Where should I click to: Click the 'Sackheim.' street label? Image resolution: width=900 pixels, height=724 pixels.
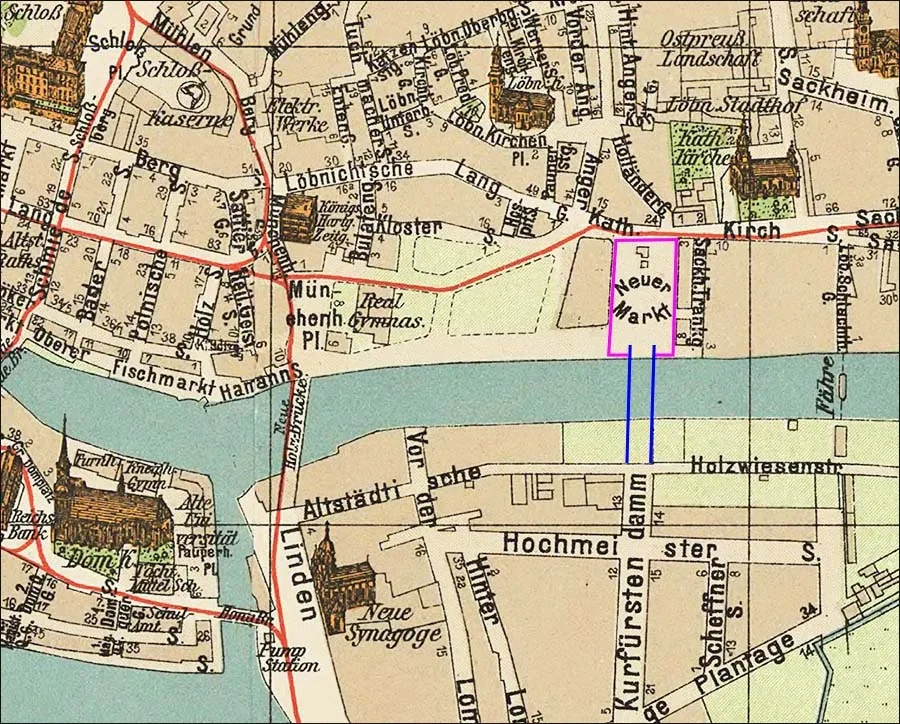coord(837,88)
